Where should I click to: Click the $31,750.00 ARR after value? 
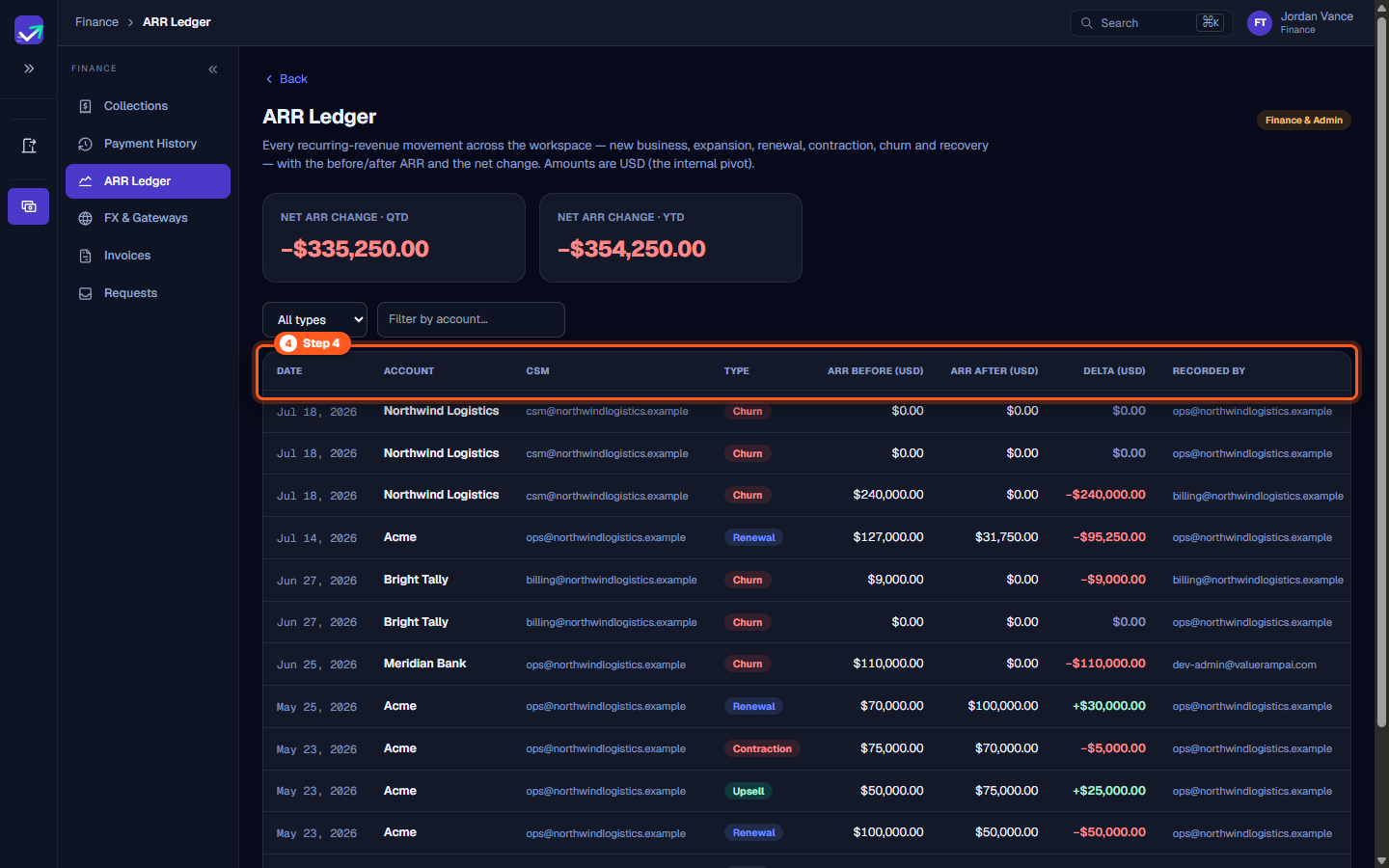[1007, 537]
